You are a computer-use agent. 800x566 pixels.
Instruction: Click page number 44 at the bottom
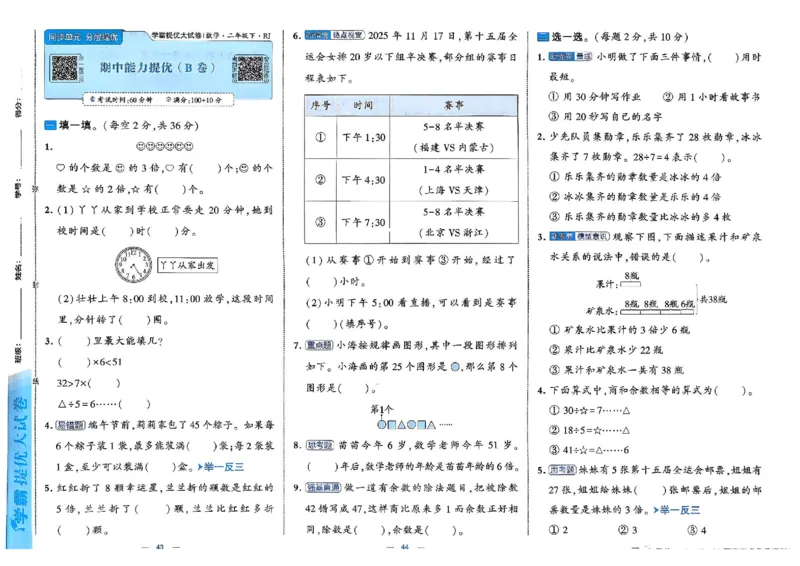tap(405, 547)
